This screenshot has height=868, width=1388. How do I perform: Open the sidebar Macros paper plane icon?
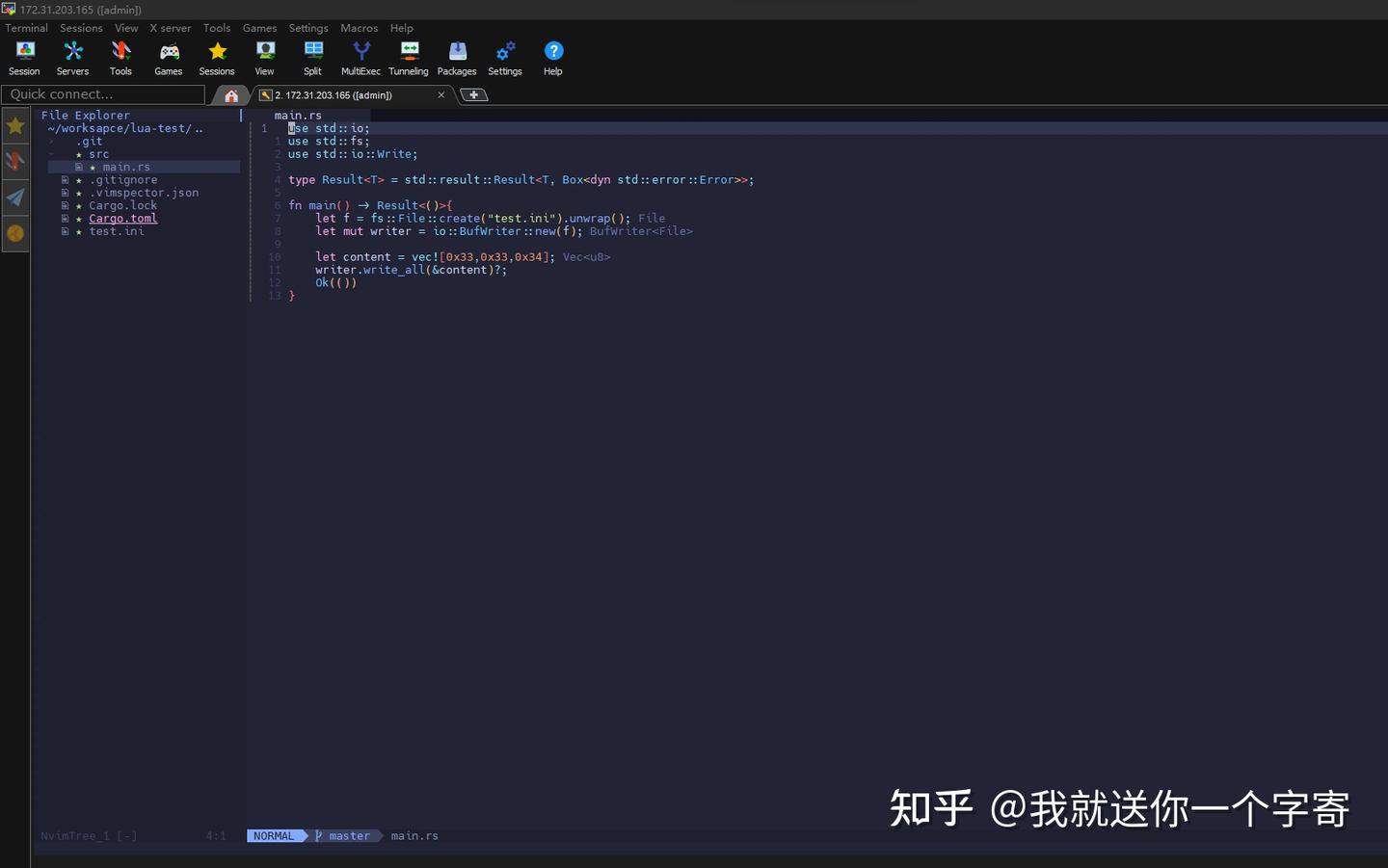[x=15, y=197]
